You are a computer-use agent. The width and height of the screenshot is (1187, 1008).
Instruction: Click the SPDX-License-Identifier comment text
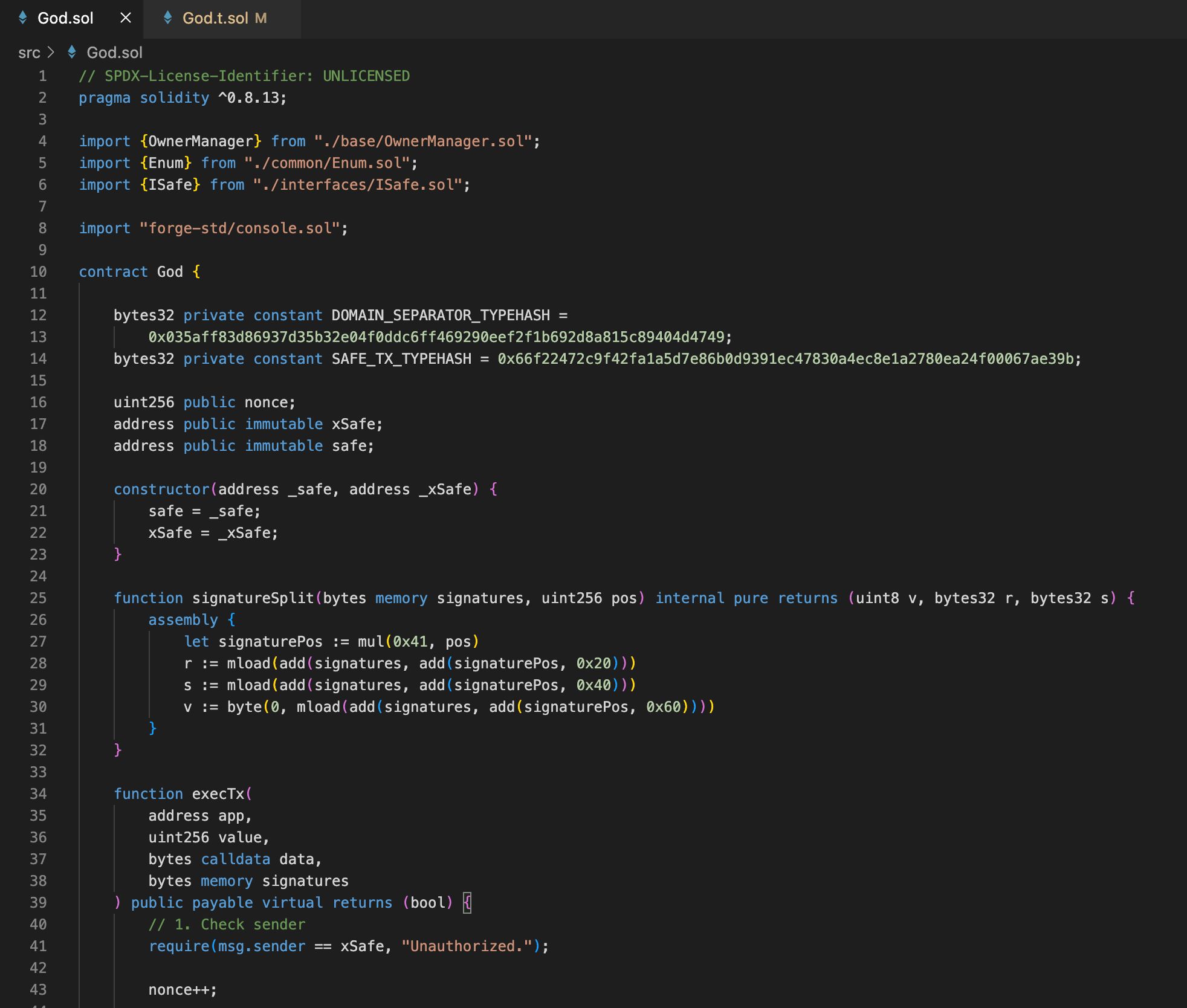[244, 76]
